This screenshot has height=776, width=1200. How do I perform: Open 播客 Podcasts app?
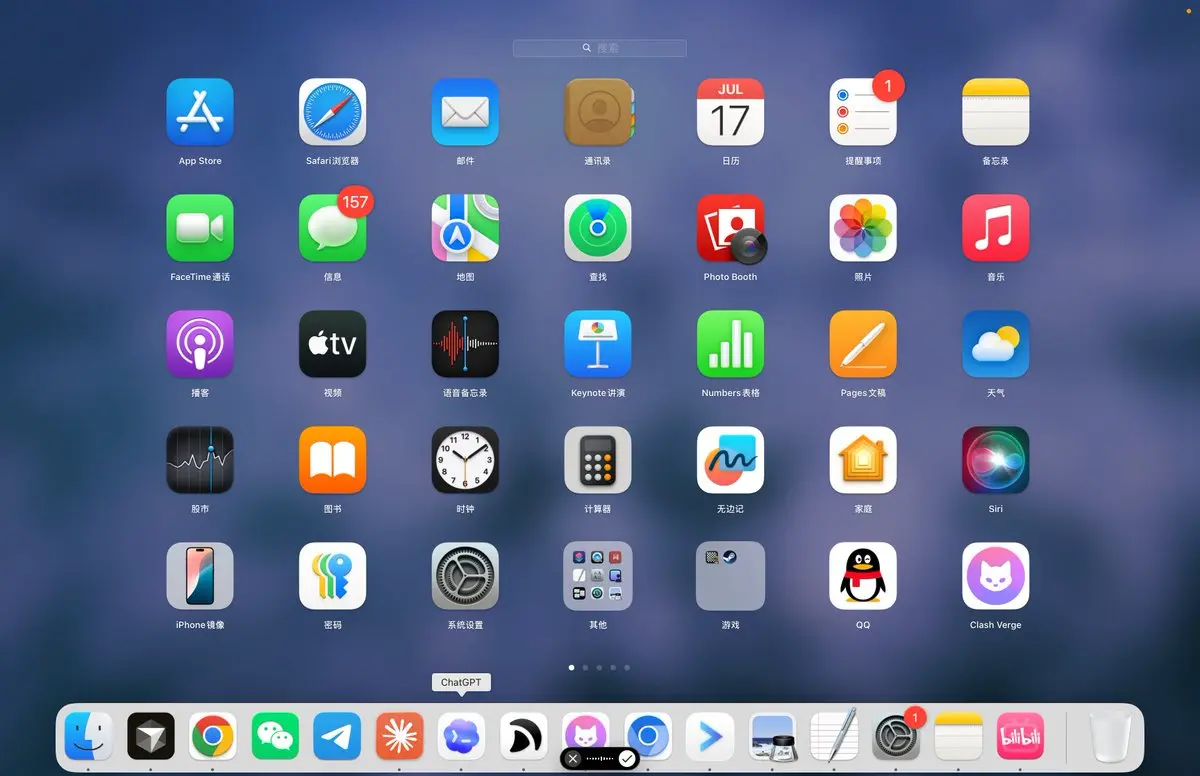click(200, 344)
